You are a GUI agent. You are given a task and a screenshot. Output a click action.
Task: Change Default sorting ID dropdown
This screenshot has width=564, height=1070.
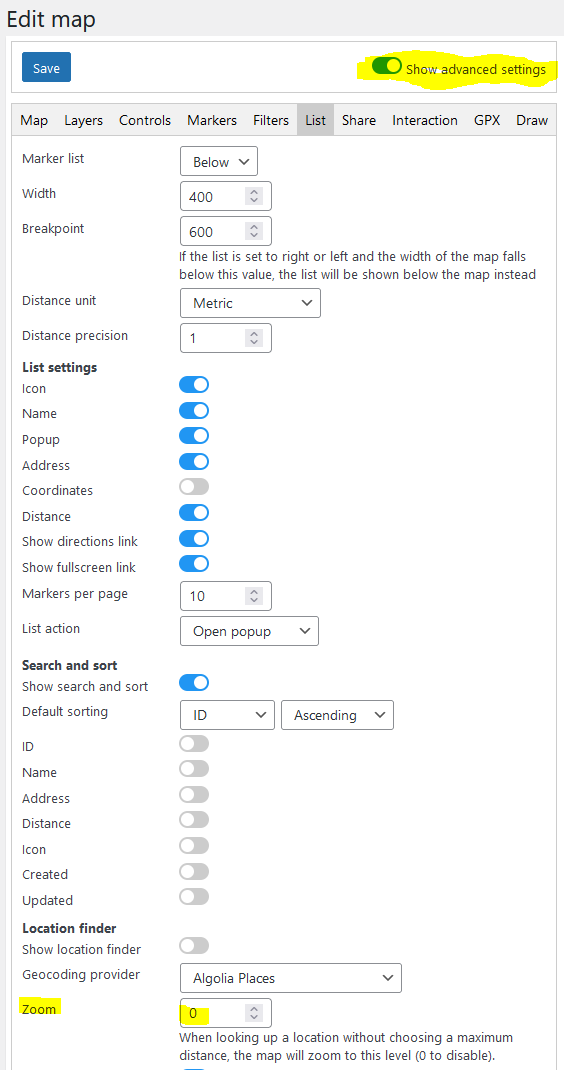[227, 715]
